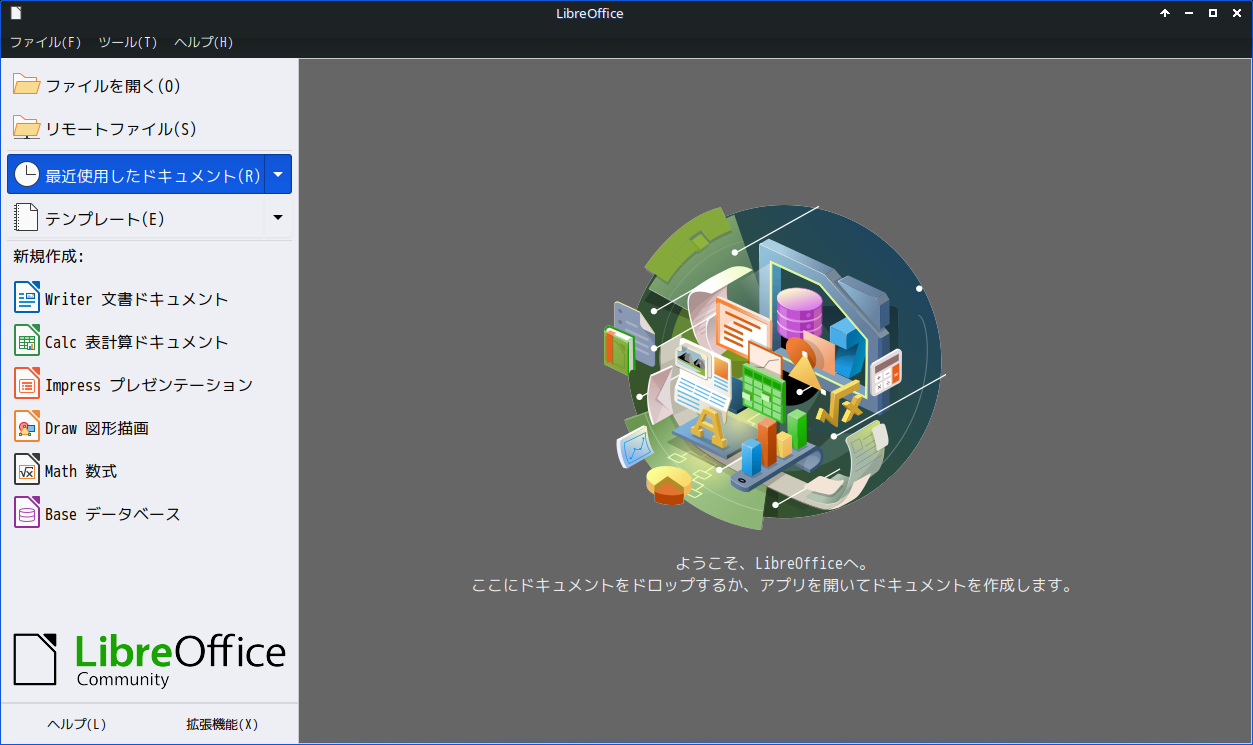Click the document icon in the title bar

(x=16, y=13)
